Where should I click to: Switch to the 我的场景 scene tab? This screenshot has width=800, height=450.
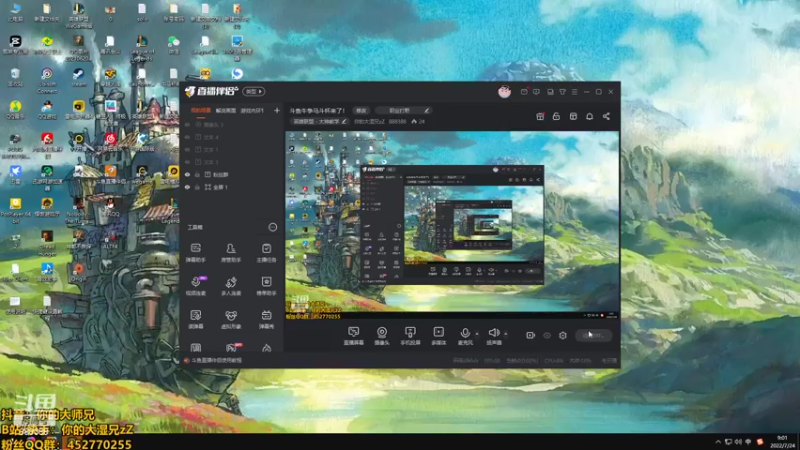coord(201,110)
